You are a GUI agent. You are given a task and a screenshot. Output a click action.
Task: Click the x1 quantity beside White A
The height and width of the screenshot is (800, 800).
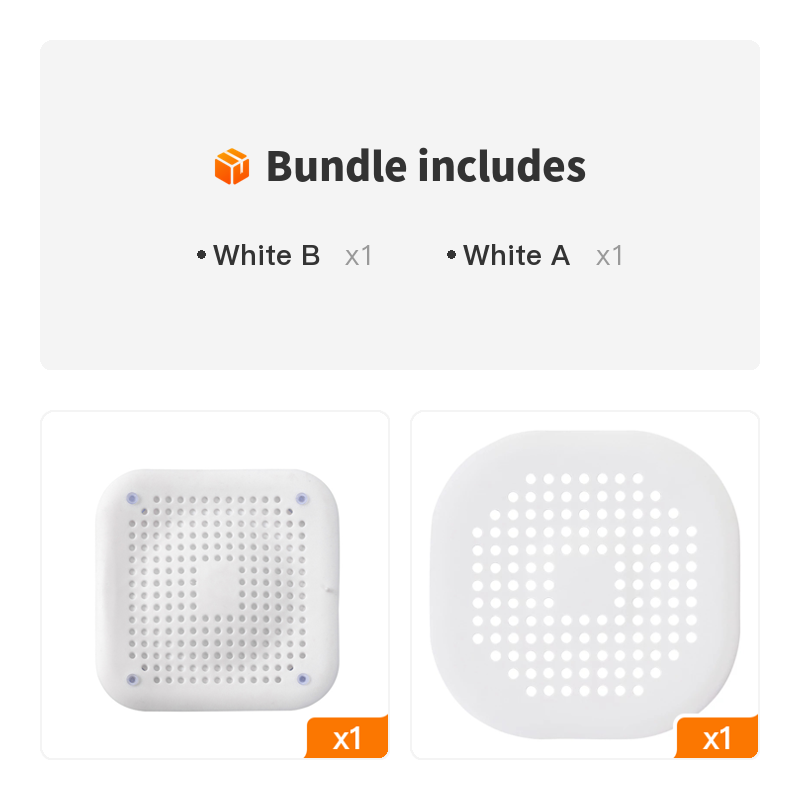(609, 255)
